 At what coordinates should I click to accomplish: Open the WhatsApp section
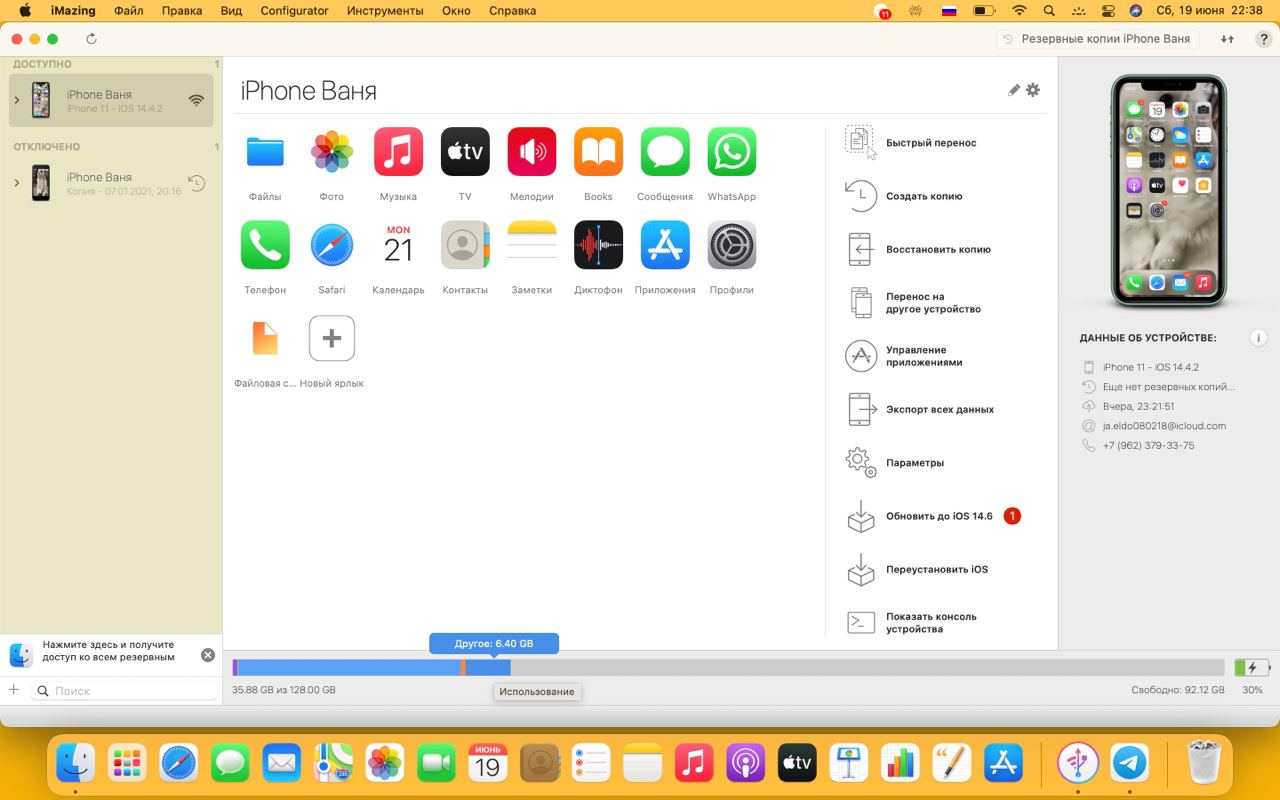pos(732,152)
